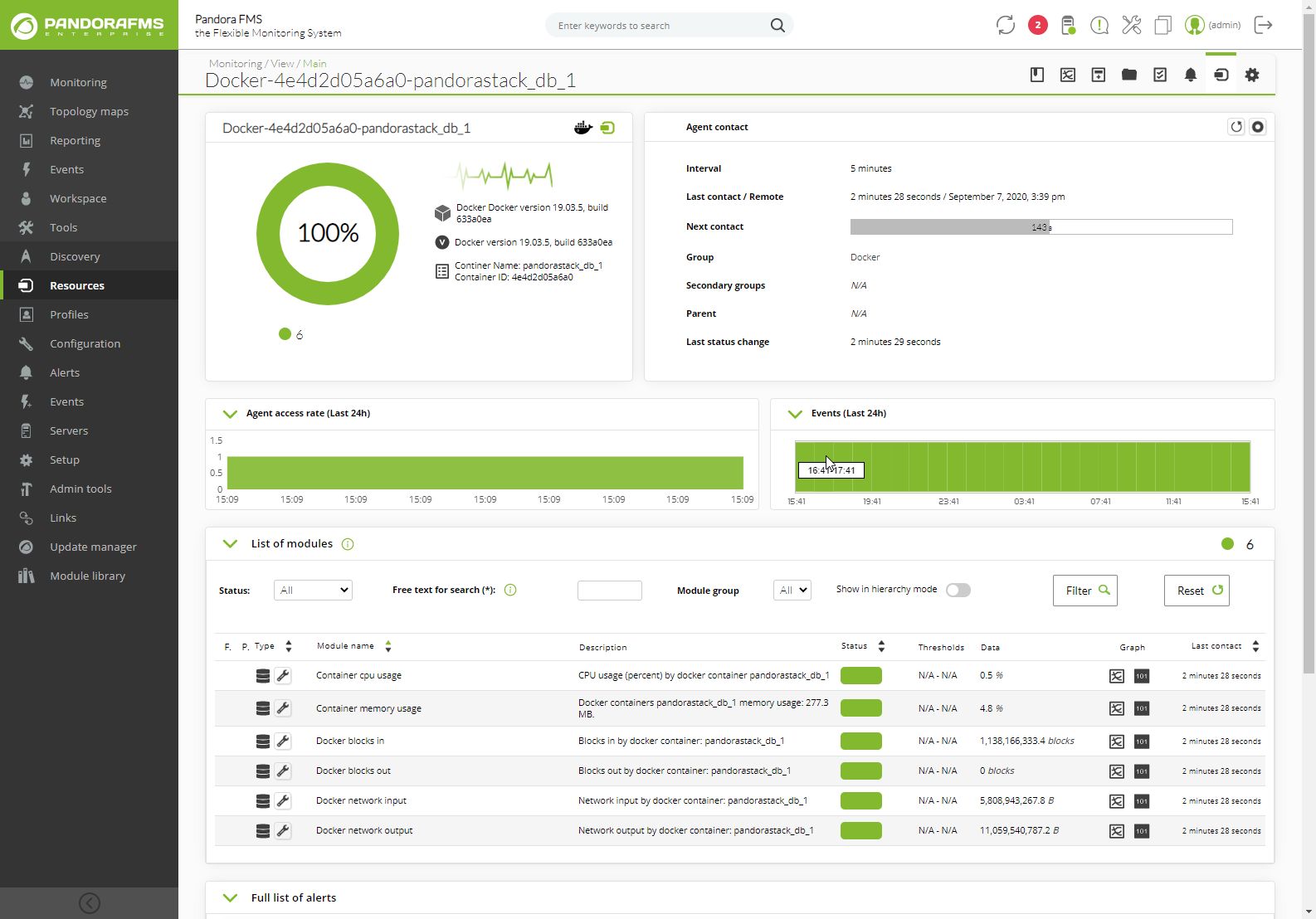This screenshot has height=919, width=1316.
Task: Collapse the Agent access rate section
Action: (230, 414)
